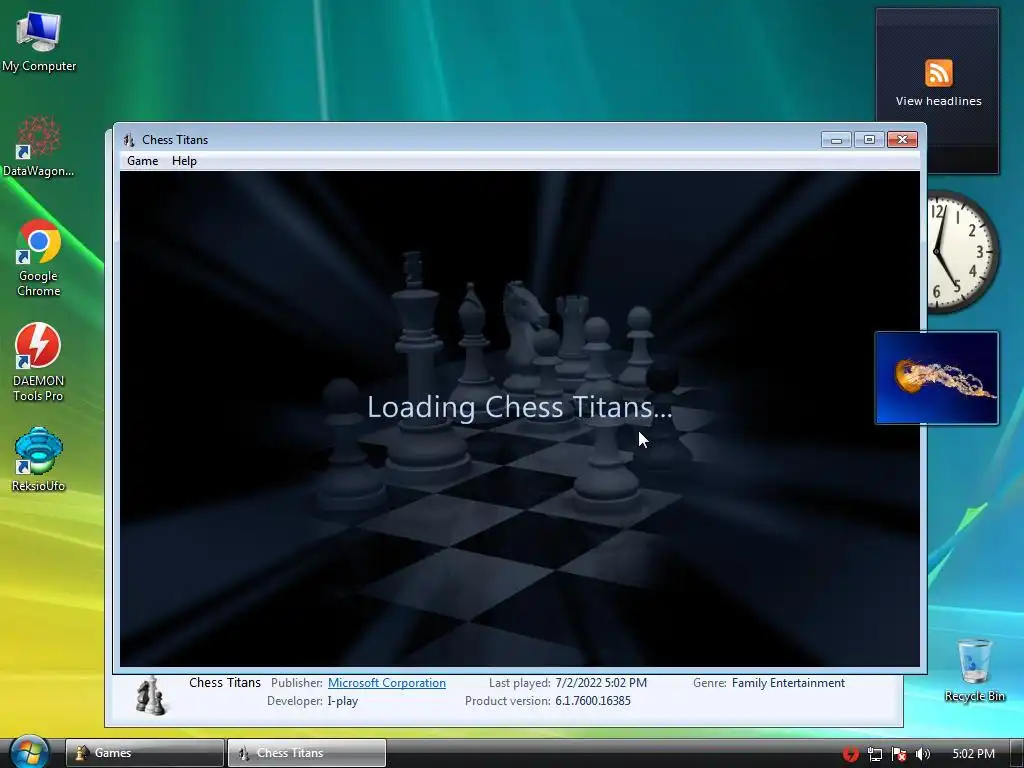Select the Recycle Bin desktop icon
The width and height of the screenshot is (1024, 768).
[x=974, y=670]
